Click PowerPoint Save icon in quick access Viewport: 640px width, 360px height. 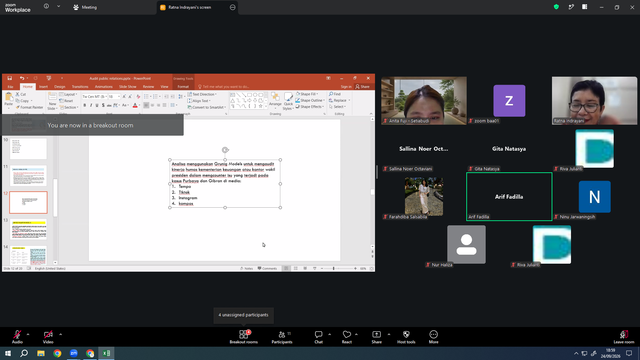click(x=9, y=78)
